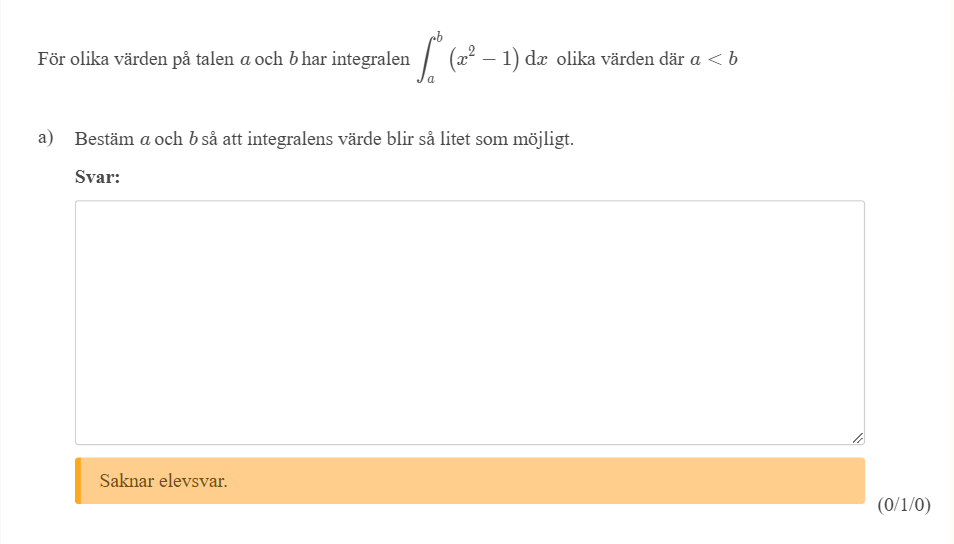Click the inequality "a < b" condition

713,59
